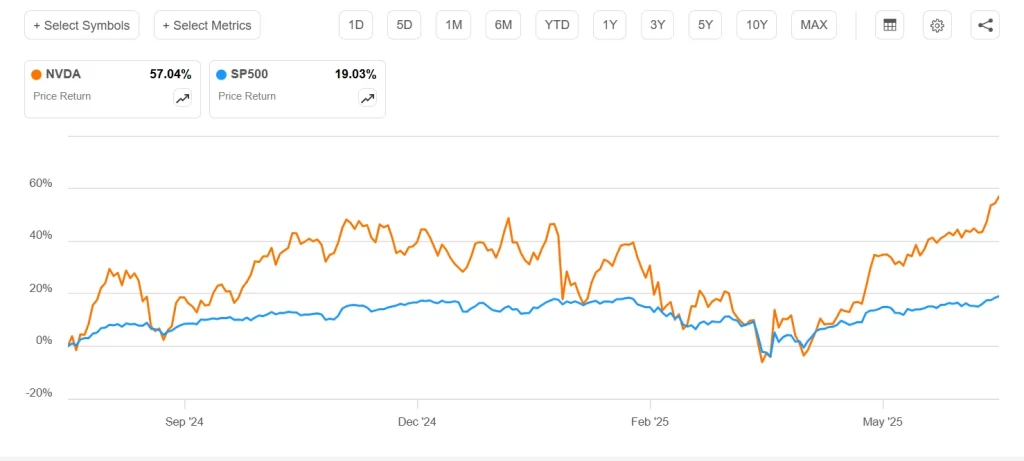Show the MAX price history

[814, 25]
